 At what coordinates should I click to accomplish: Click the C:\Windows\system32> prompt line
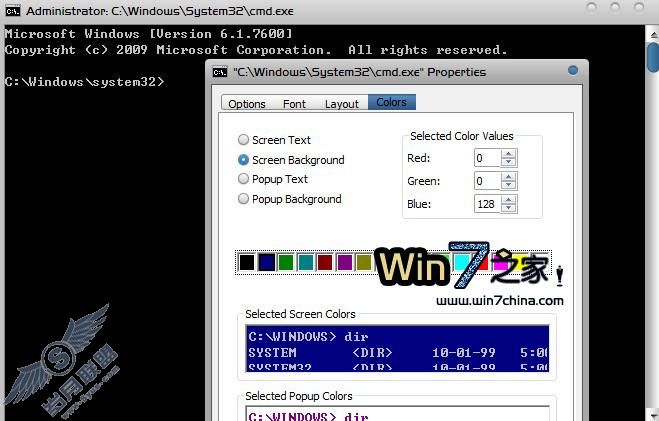tap(84, 82)
